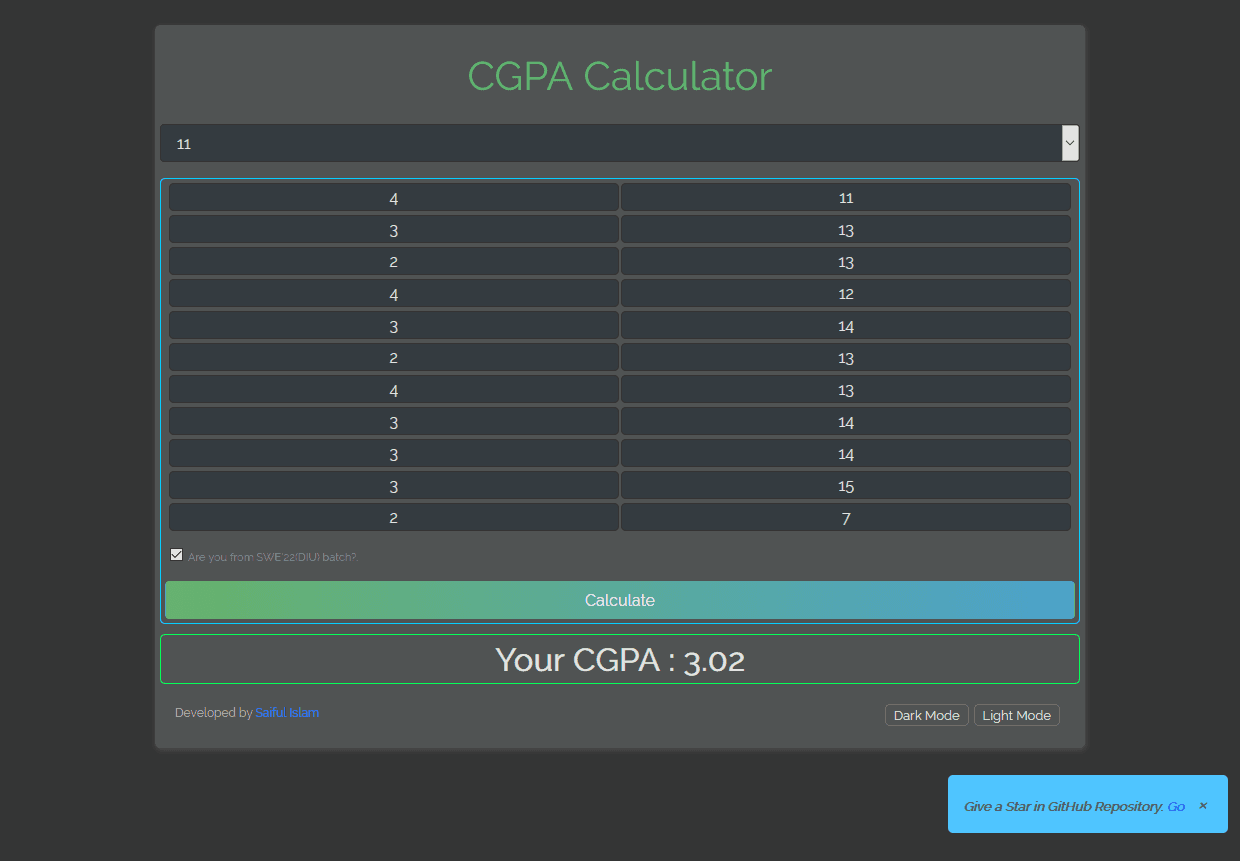Image resolution: width=1240 pixels, height=861 pixels.
Task: Dismiss the GitHub star notification
Action: coord(1202,805)
